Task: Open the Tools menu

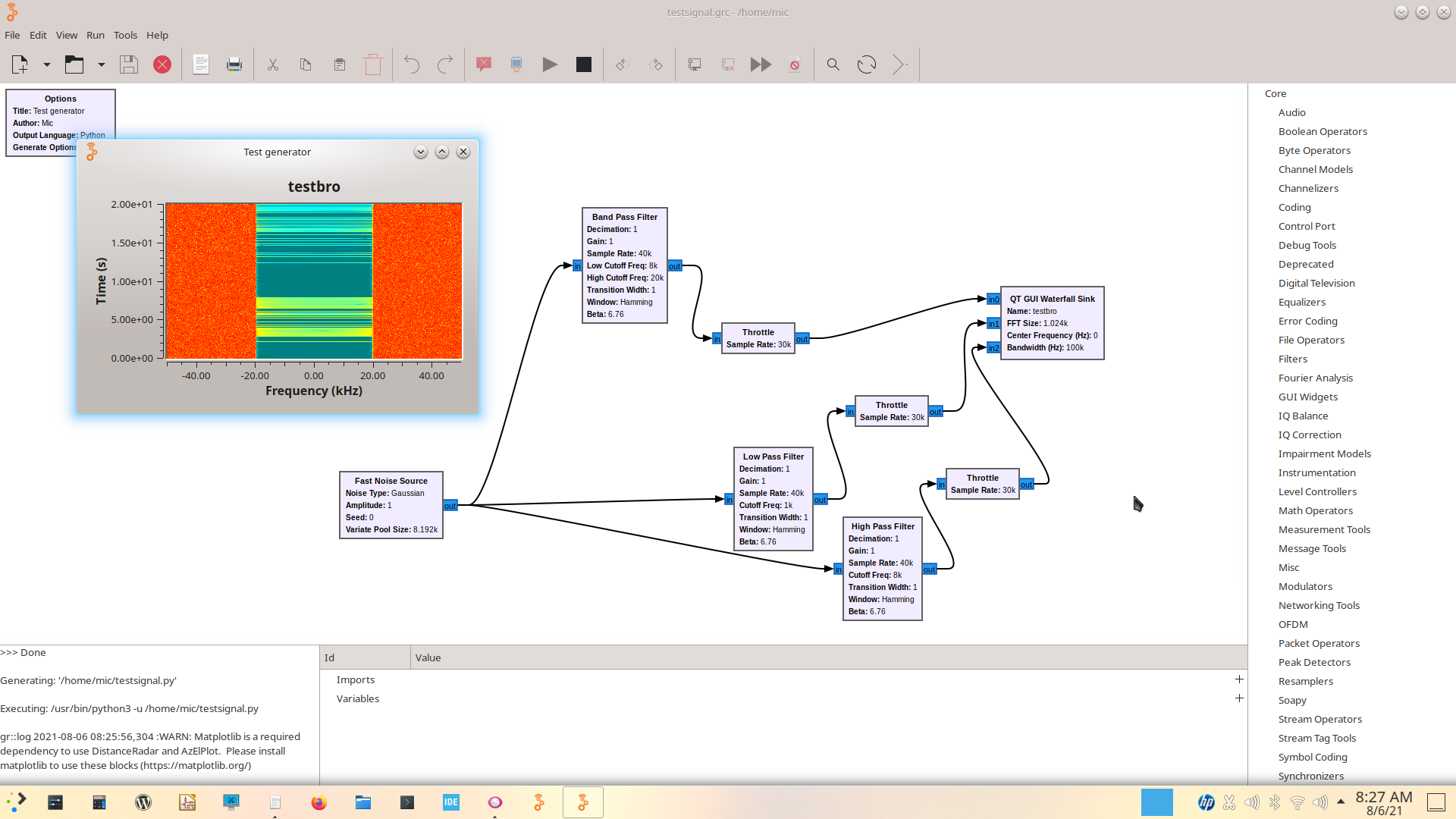Action: tap(125, 35)
